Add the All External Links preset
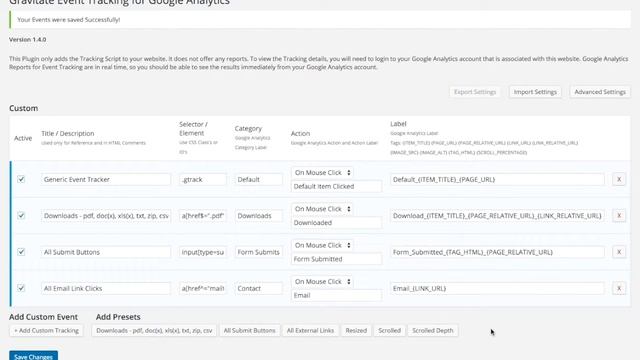This screenshot has width=640, height=360. (x=310, y=331)
